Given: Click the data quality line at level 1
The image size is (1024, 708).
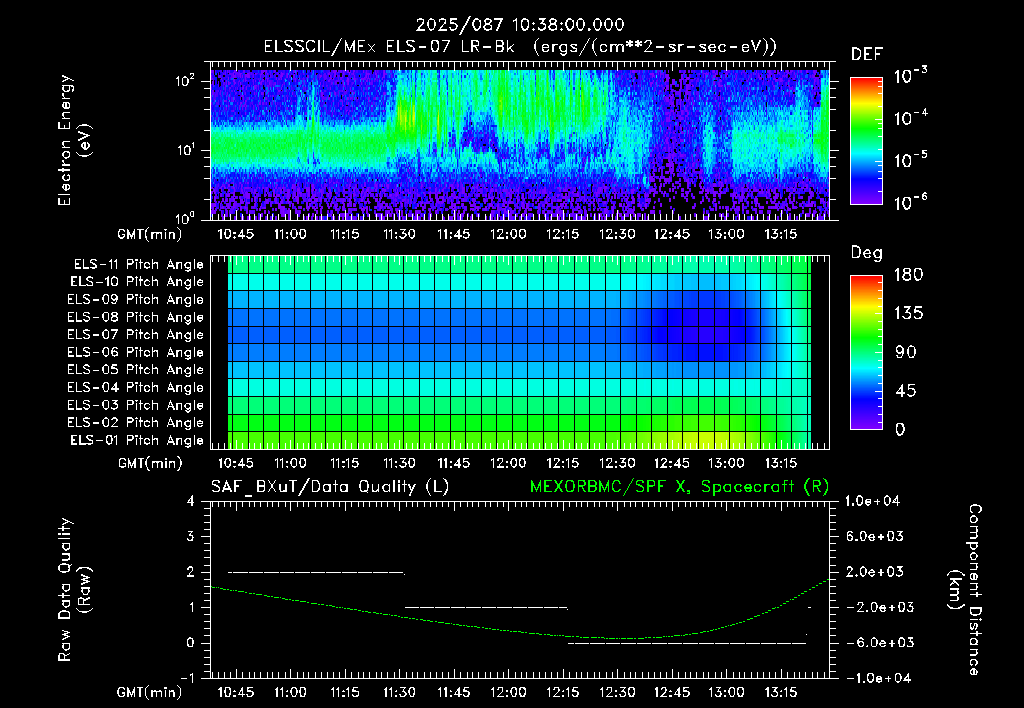Looking at the screenshot, I should click(486, 607).
